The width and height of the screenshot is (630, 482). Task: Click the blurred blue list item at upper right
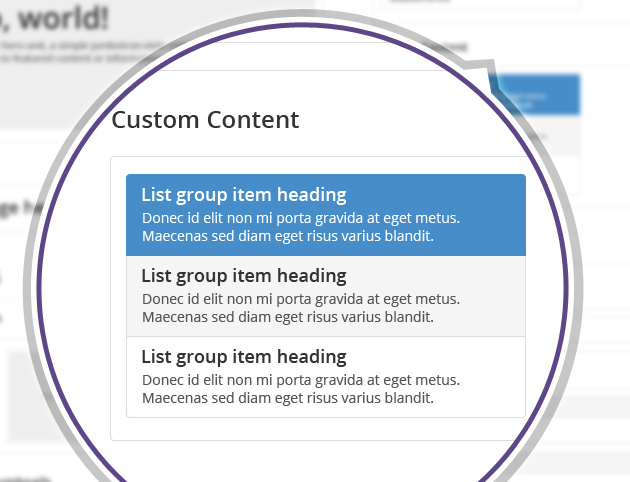[536, 95]
